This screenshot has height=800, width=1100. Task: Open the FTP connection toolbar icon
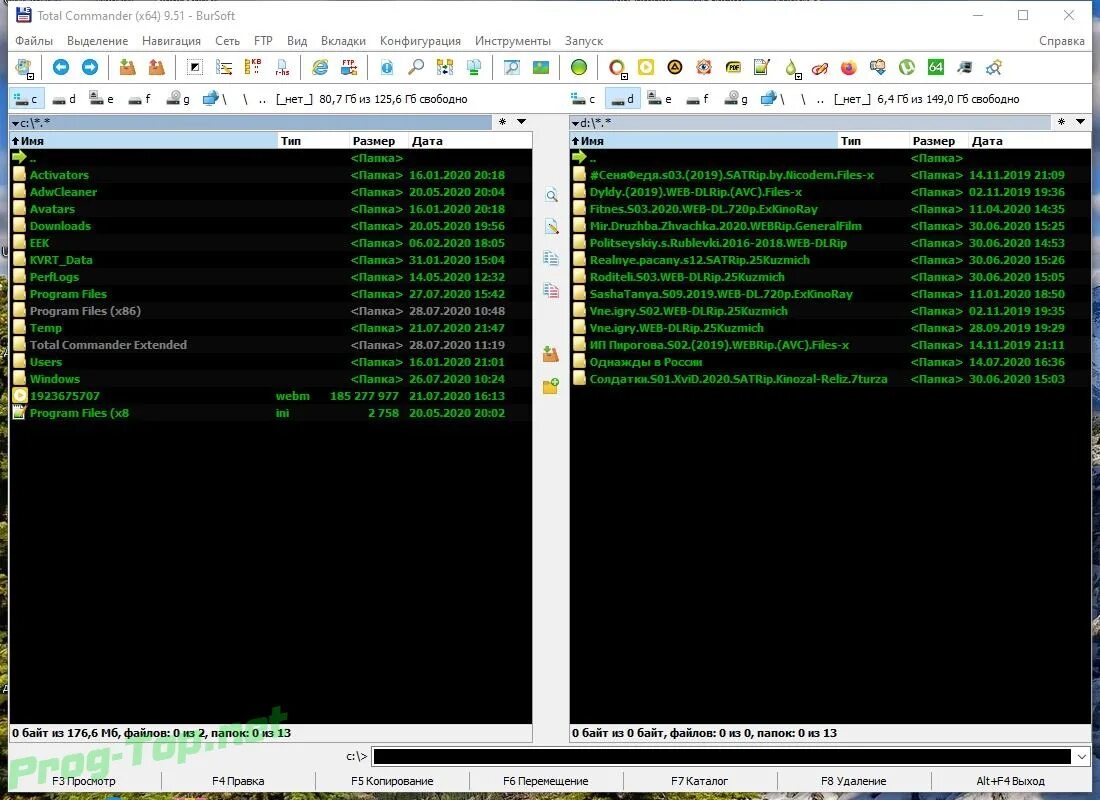pos(349,67)
